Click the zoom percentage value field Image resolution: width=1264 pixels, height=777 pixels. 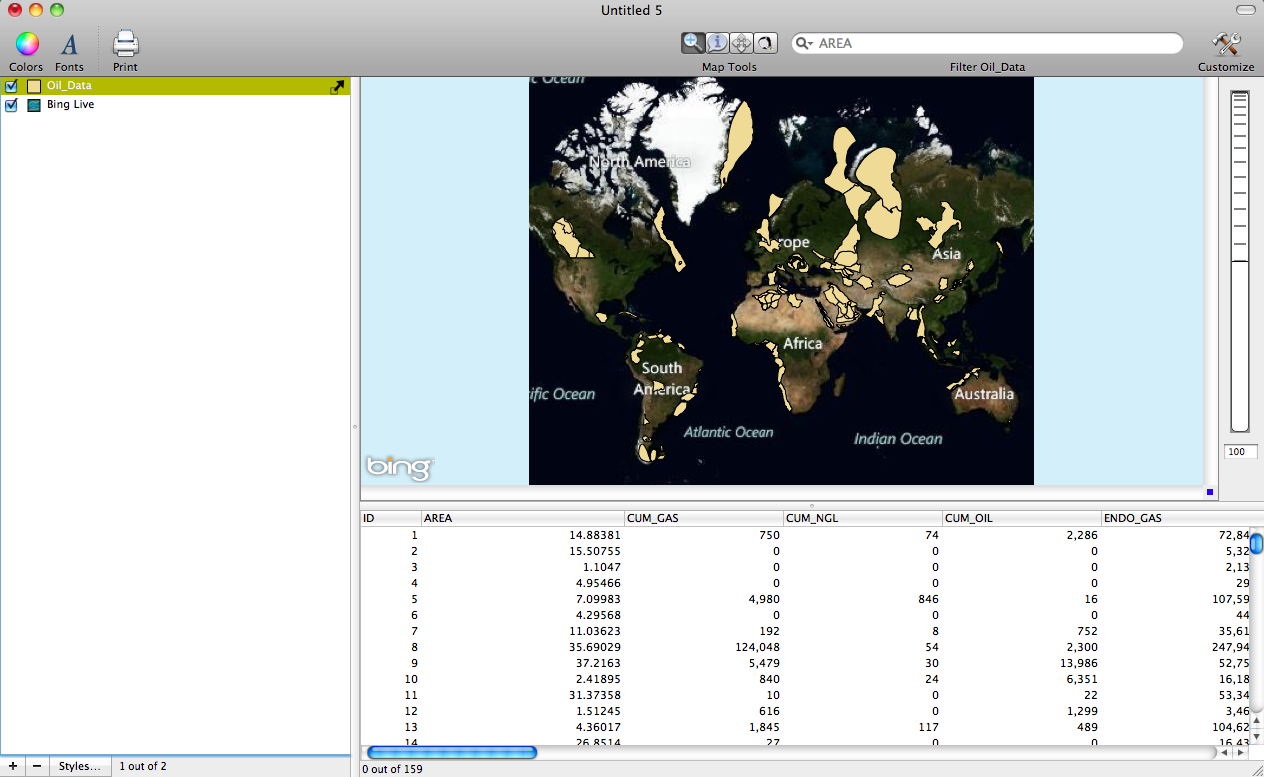pyautogui.click(x=1240, y=451)
